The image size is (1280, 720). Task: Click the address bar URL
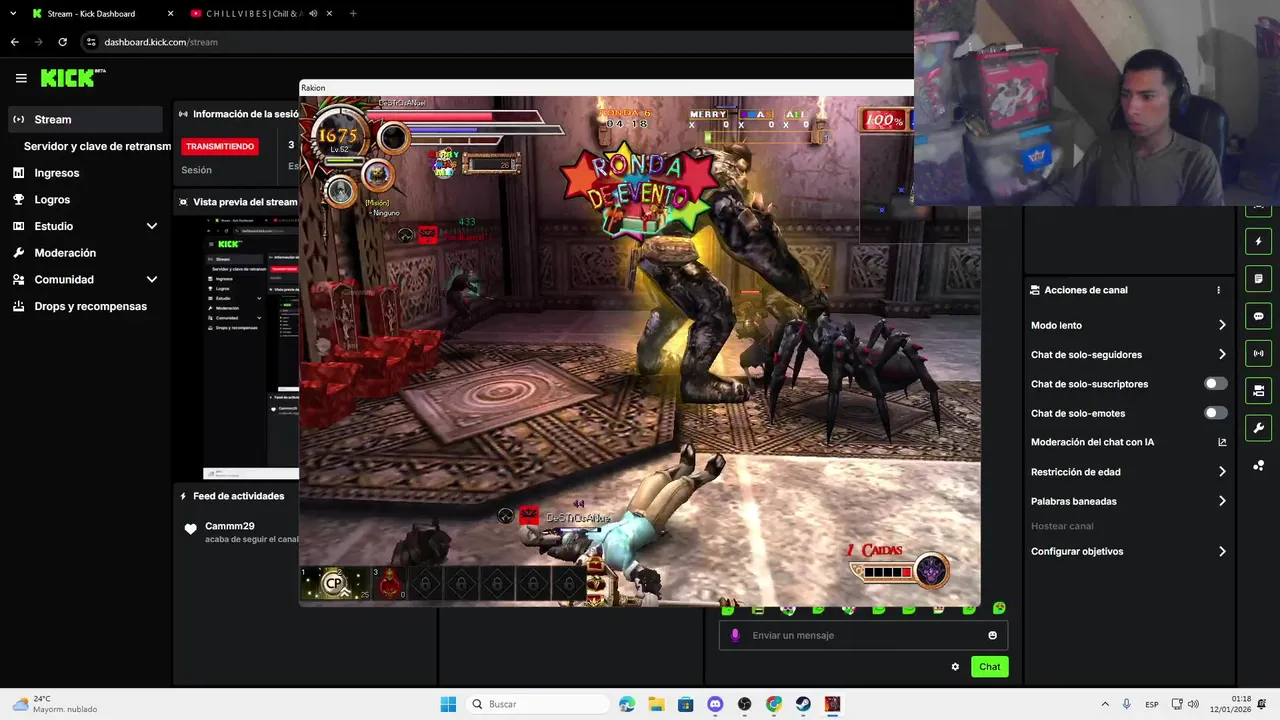[161, 42]
